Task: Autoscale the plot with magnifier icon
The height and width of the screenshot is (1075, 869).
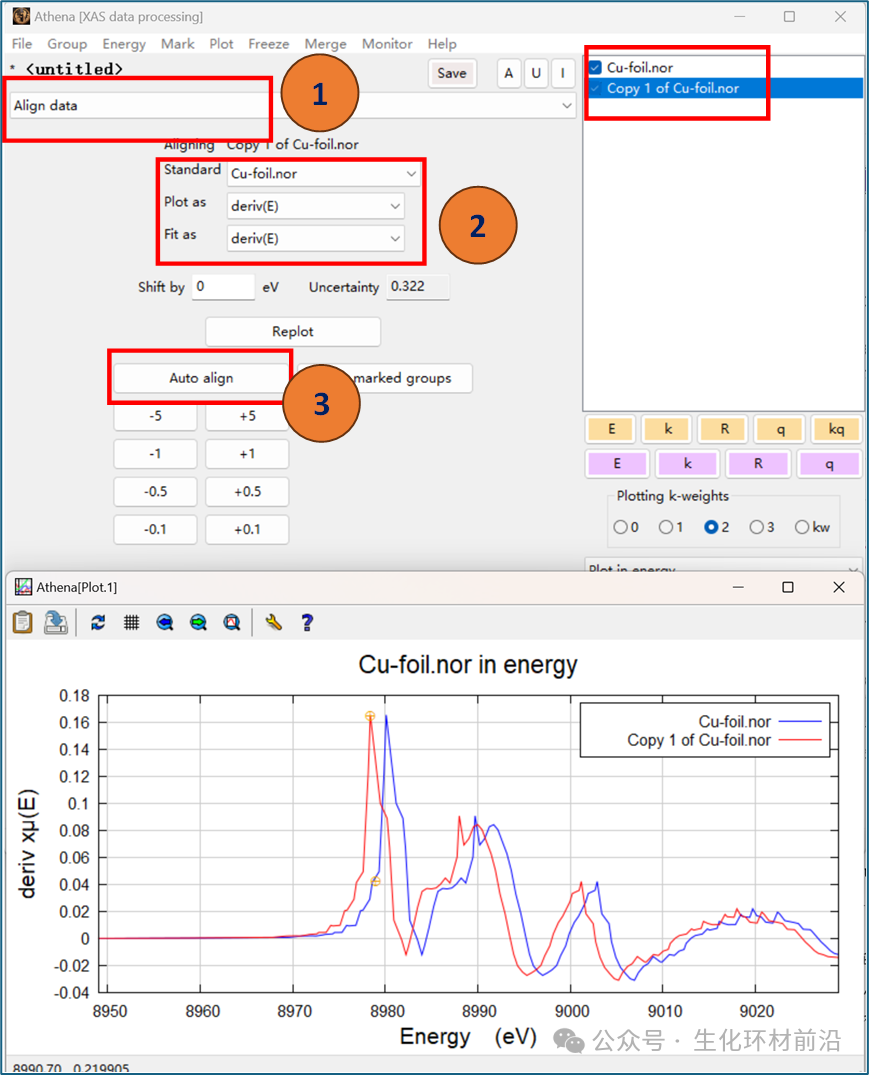Action: 232,623
